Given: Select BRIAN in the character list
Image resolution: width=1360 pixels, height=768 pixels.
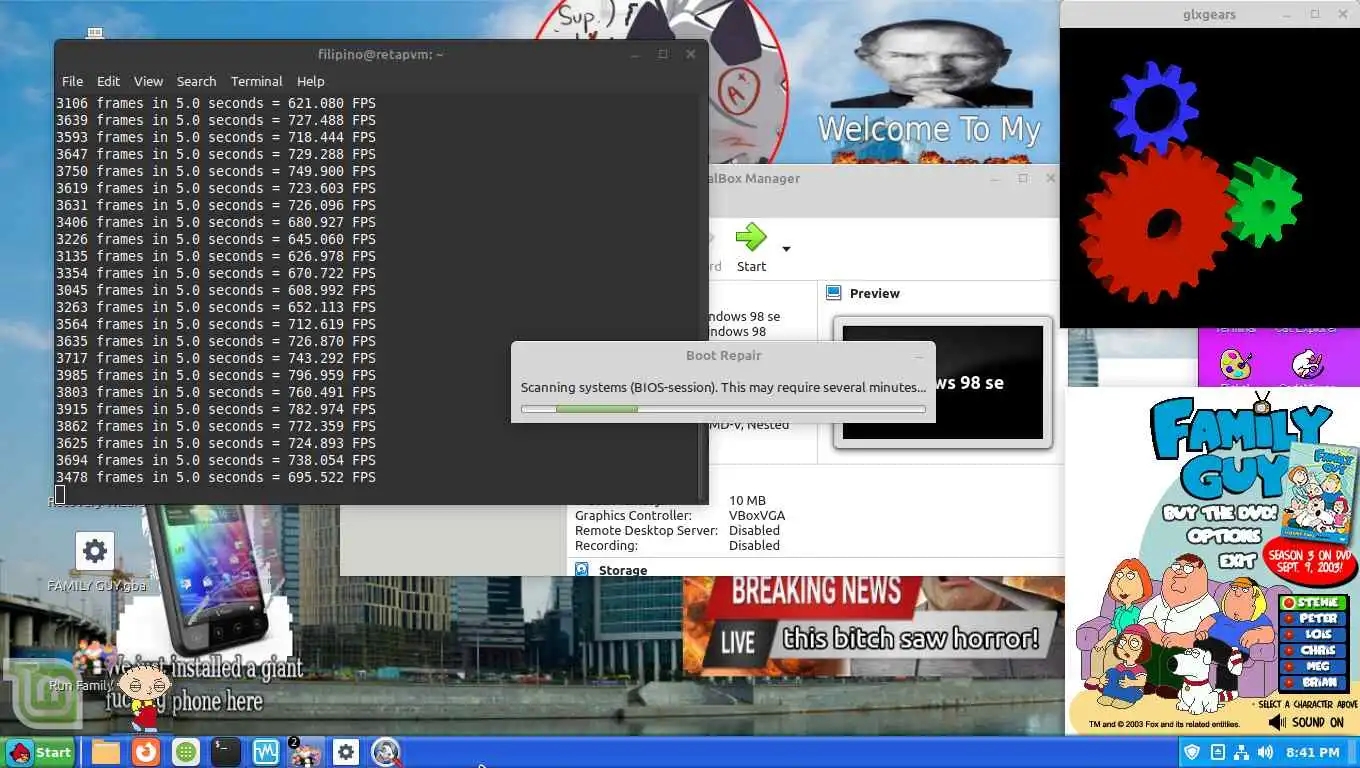Looking at the screenshot, I should coord(1315,683).
